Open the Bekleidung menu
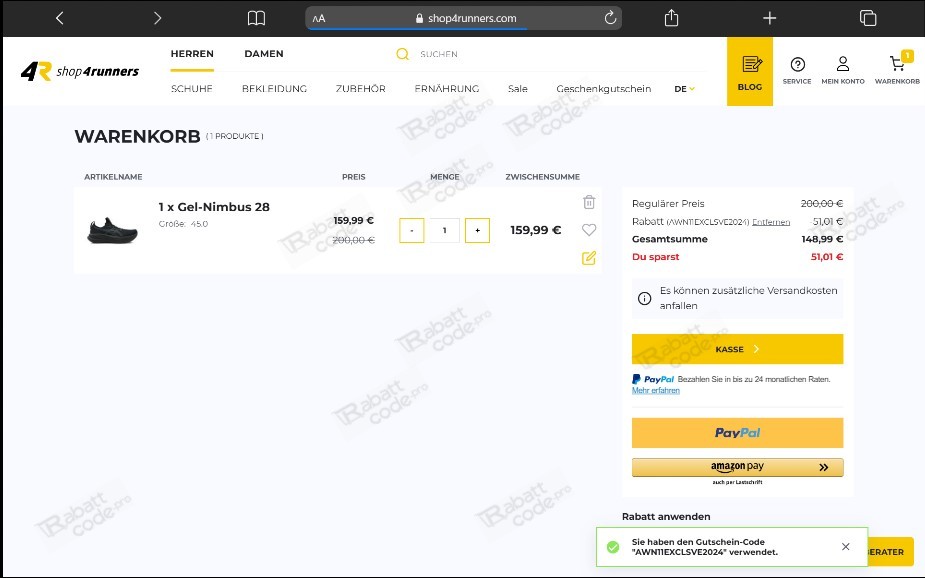This screenshot has width=925, height=578. point(274,89)
